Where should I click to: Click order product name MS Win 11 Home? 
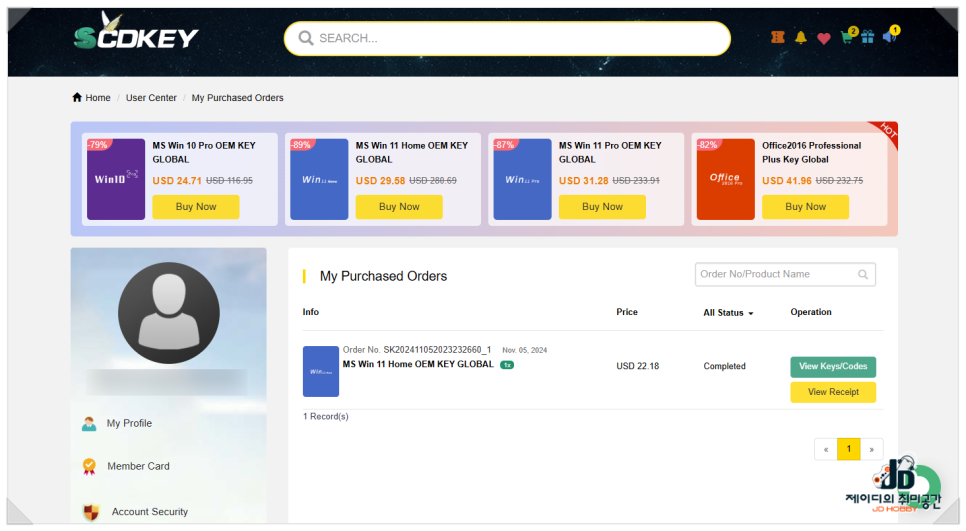tap(418, 364)
